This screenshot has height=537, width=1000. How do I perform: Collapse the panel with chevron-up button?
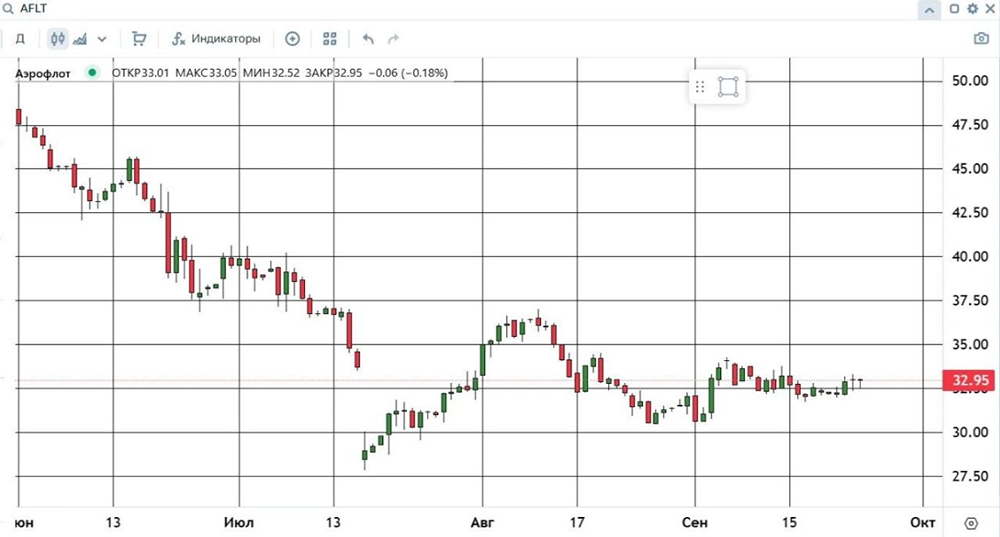[x=929, y=10]
